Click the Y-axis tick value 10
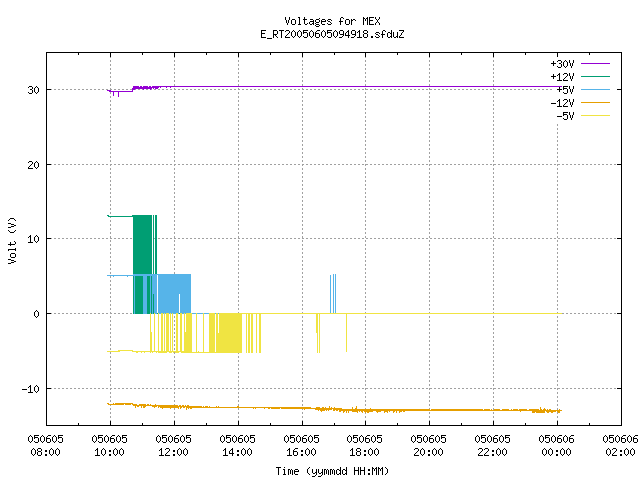 [33, 239]
